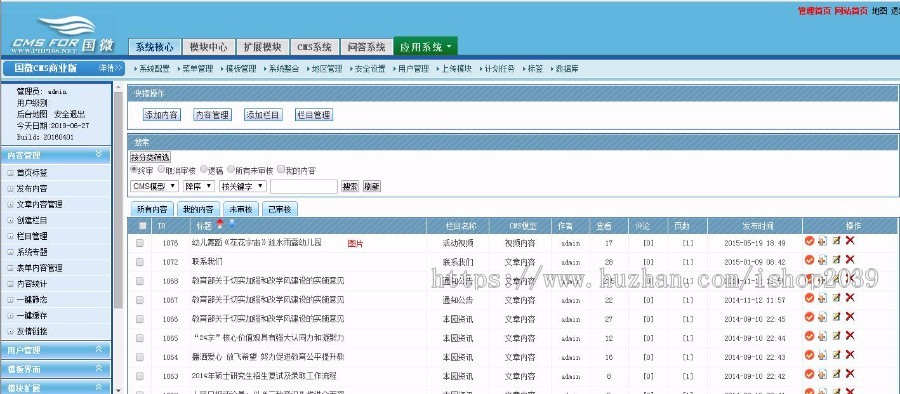Click the copy-page icon in row 1076
The width and height of the screenshot is (900, 394).
click(823, 241)
